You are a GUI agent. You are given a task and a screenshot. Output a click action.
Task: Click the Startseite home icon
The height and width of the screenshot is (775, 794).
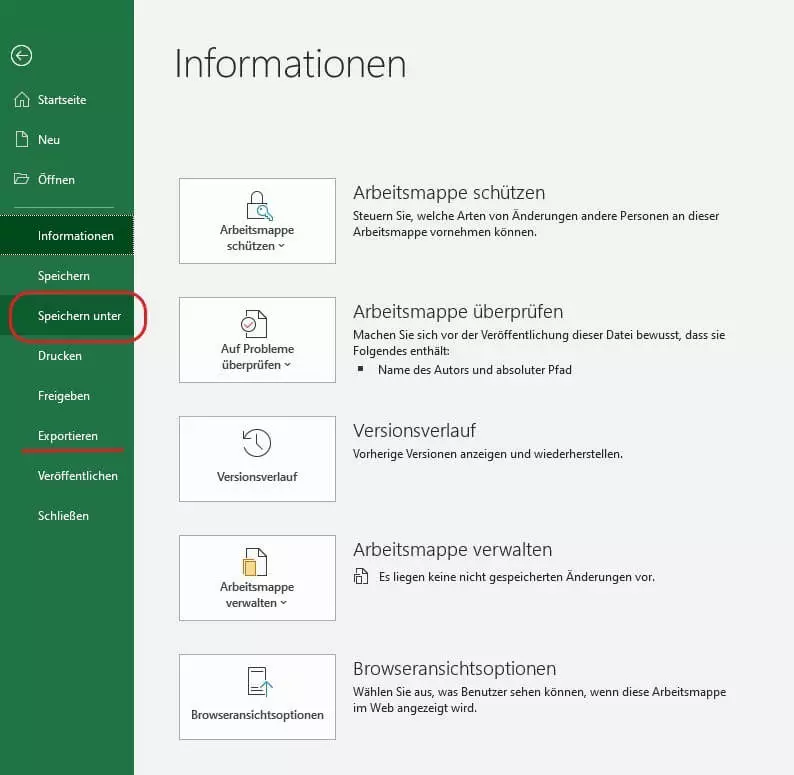point(21,100)
